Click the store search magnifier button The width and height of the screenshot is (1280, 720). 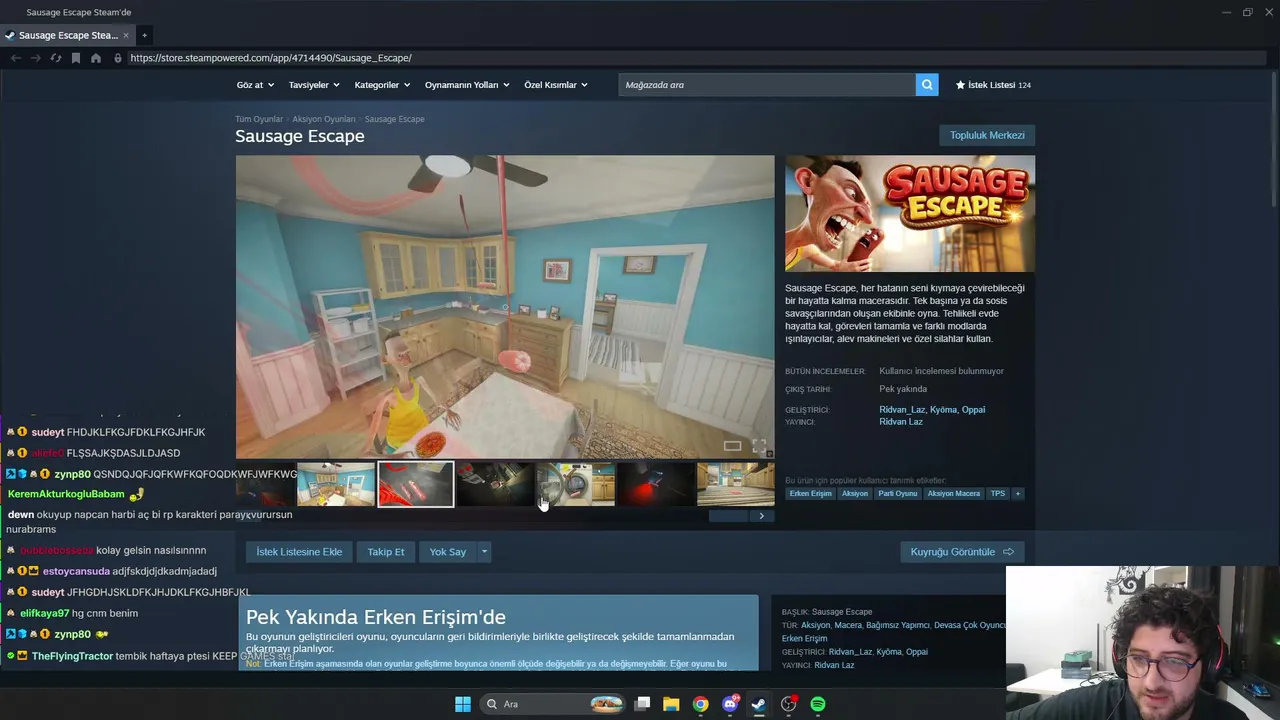click(x=927, y=85)
